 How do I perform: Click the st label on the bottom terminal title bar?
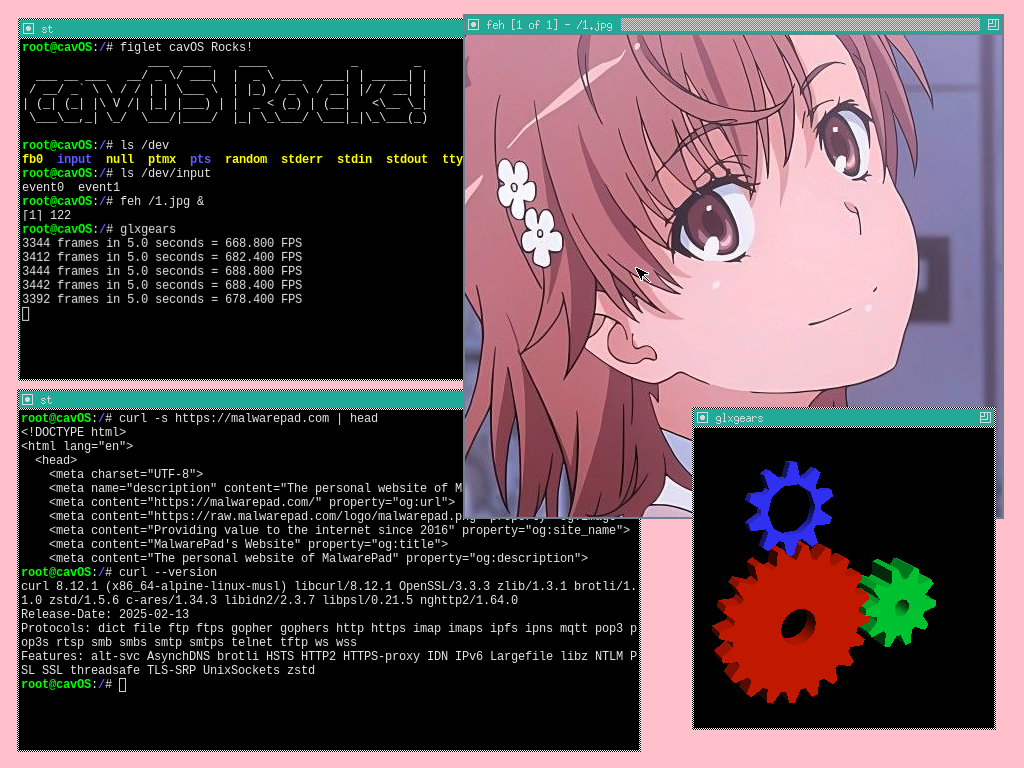tap(46, 399)
